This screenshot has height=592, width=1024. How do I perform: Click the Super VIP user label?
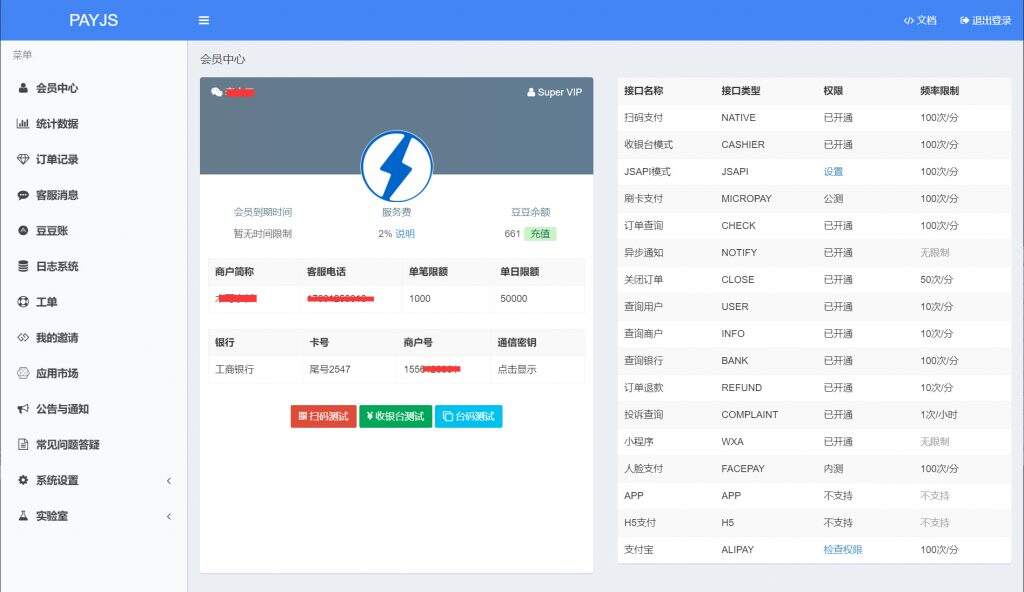[554, 92]
